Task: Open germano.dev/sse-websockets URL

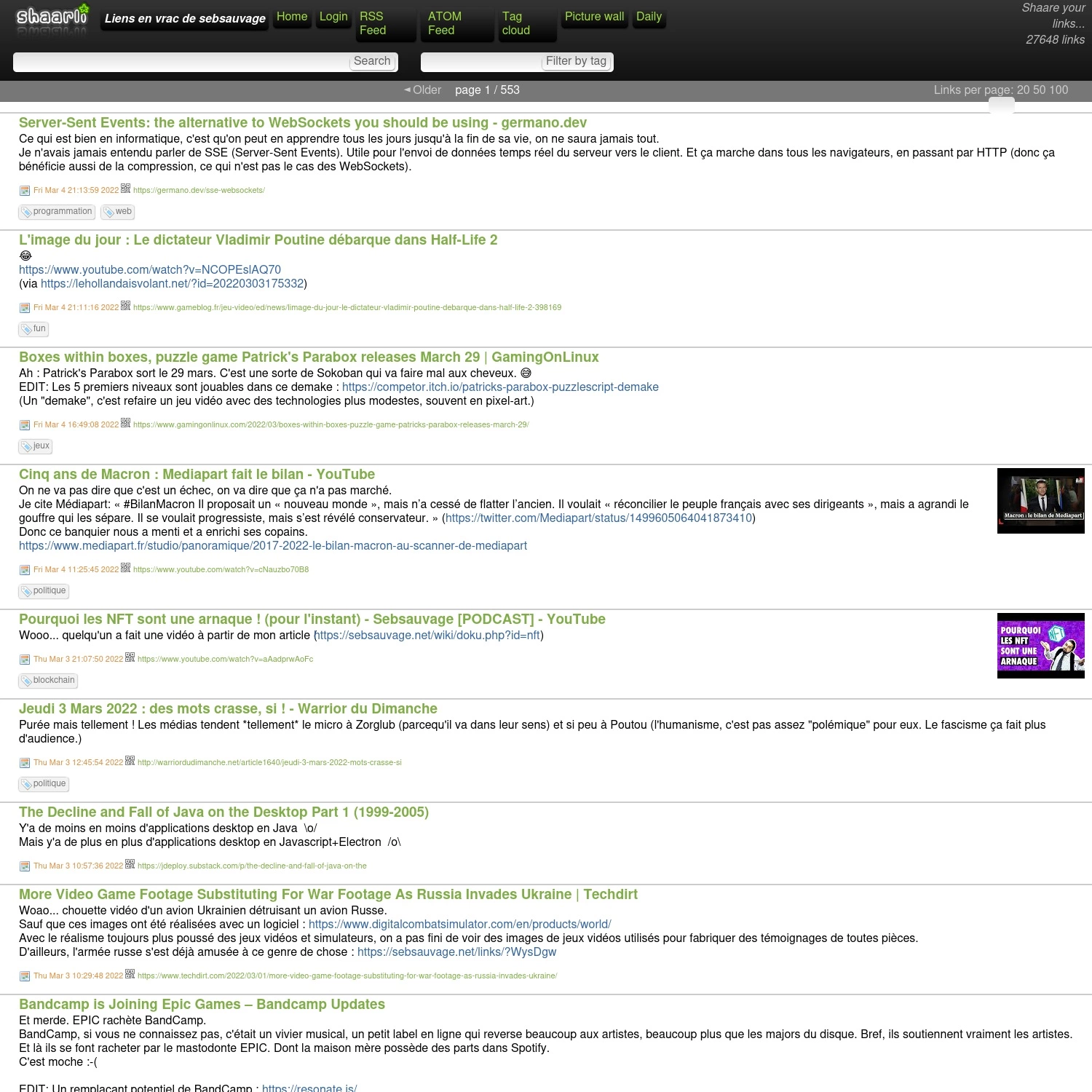Action: (199, 191)
